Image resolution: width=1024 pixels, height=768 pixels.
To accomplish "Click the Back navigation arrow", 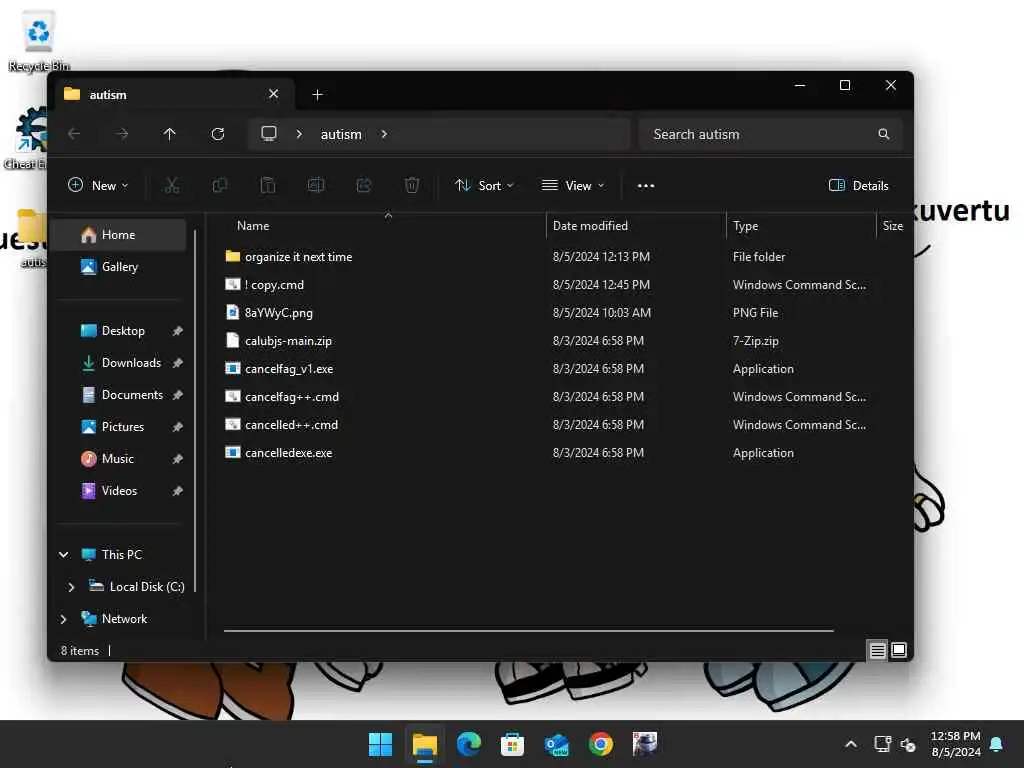I will [74, 134].
